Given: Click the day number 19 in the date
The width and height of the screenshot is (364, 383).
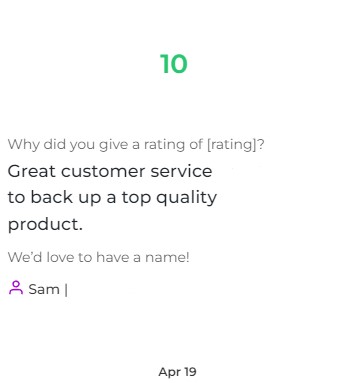Looking at the screenshot, I should (x=190, y=372).
